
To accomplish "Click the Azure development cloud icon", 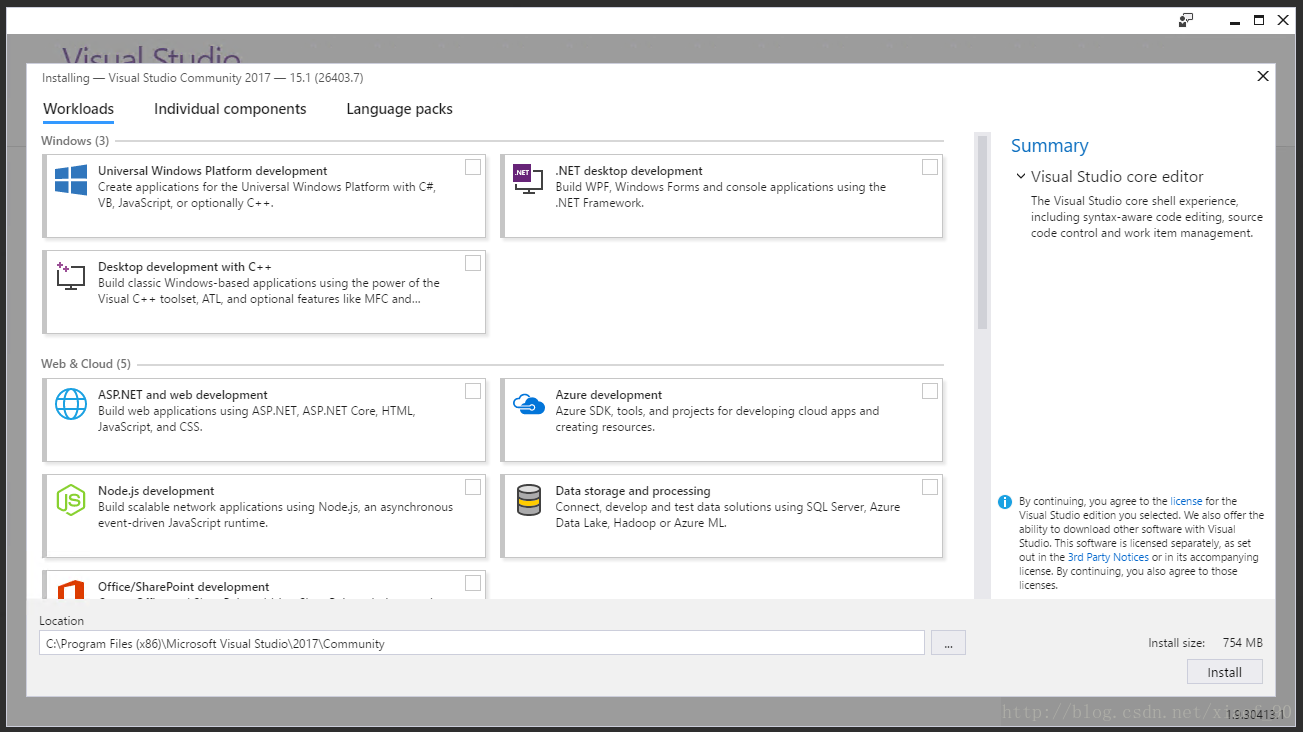I will [527, 403].
